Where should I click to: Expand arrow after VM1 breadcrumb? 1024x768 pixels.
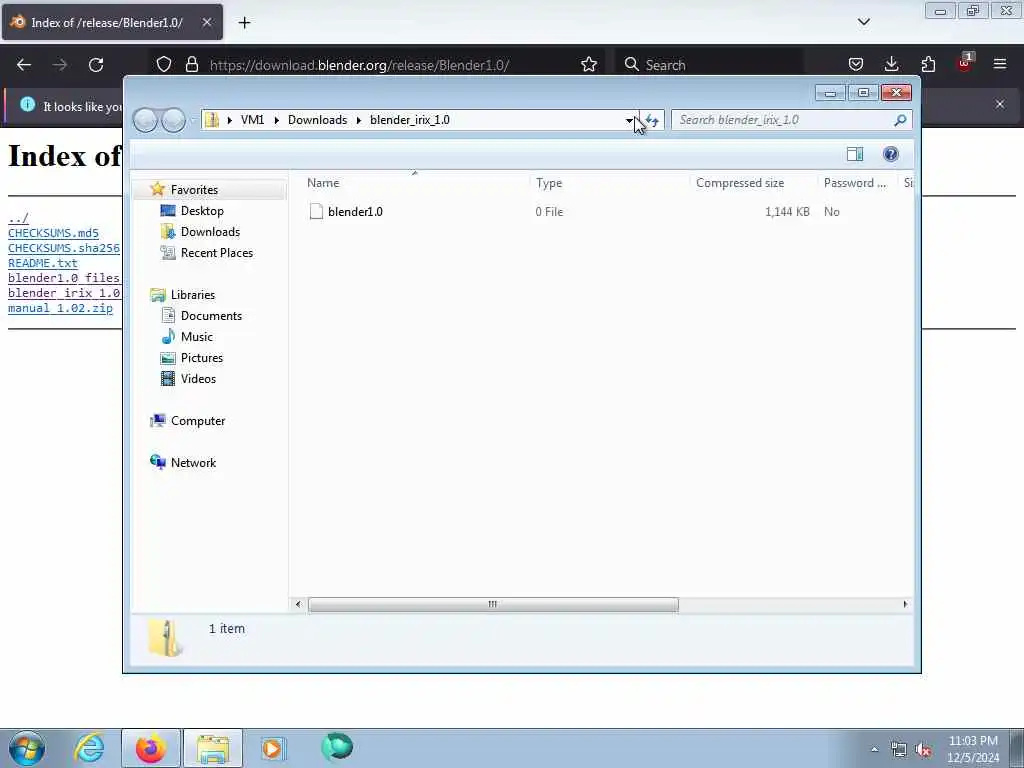(x=276, y=120)
